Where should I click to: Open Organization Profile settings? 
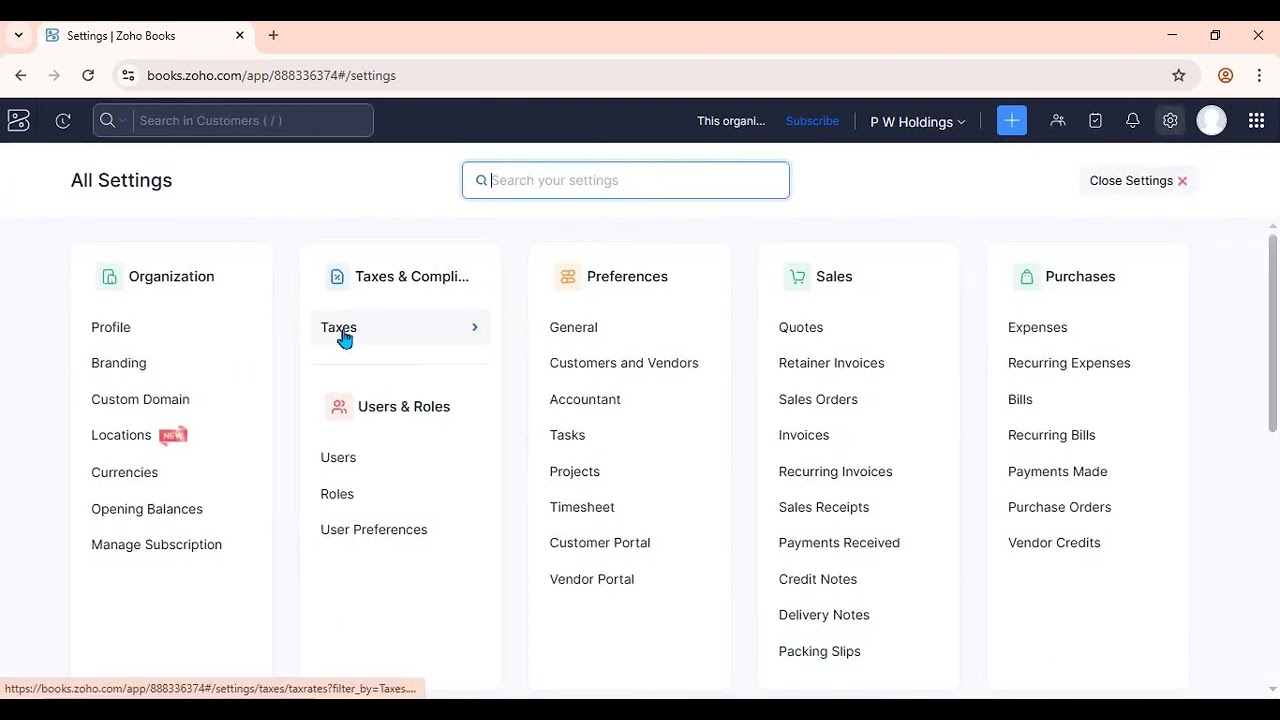click(111, 327)
